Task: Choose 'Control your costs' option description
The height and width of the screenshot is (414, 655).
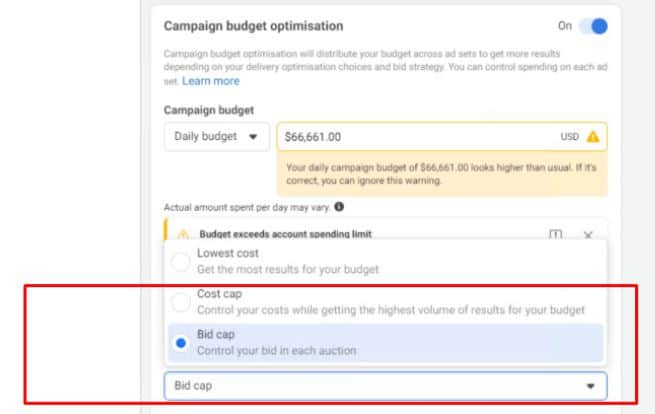Action: tap(390, 310)
